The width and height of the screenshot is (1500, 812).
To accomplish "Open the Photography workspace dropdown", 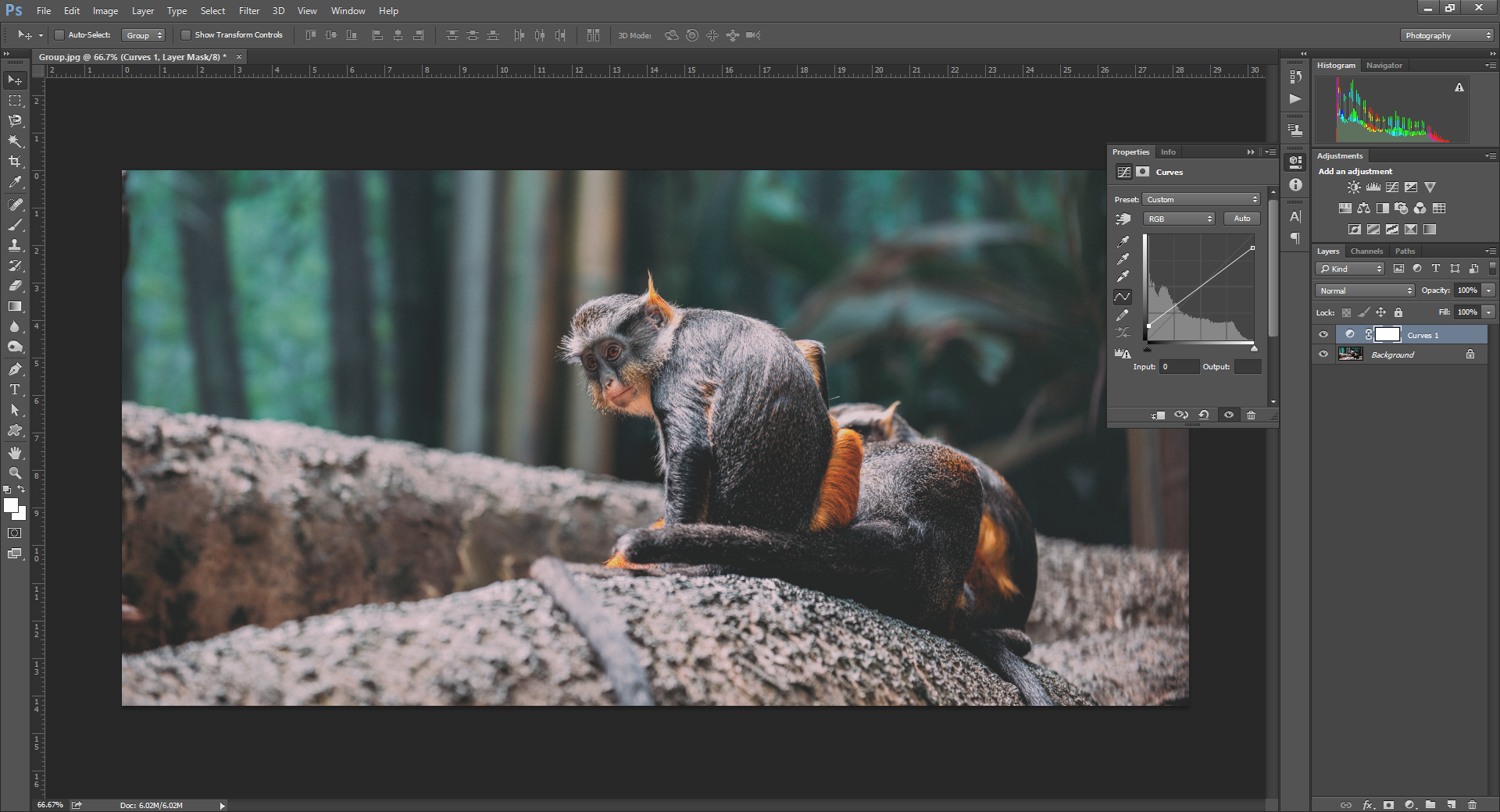I will point(1447,35).
